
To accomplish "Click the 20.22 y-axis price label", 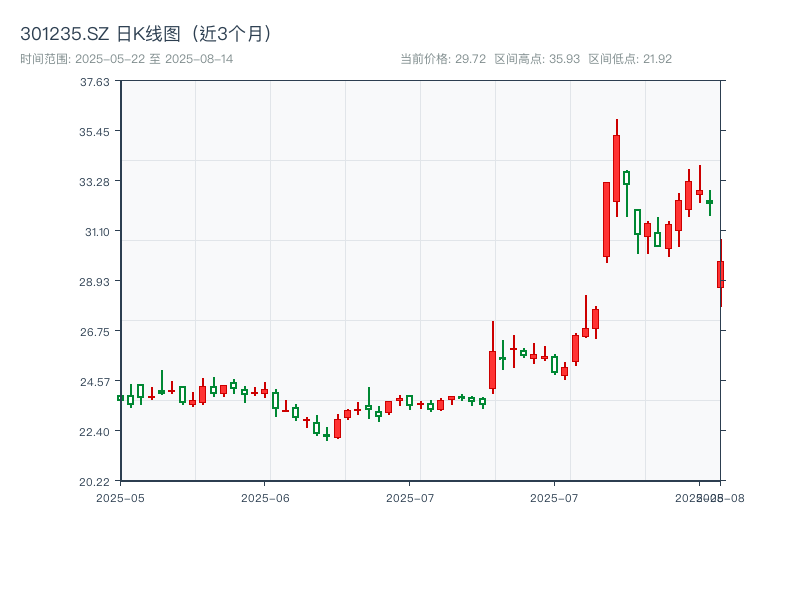I will 95,481.
